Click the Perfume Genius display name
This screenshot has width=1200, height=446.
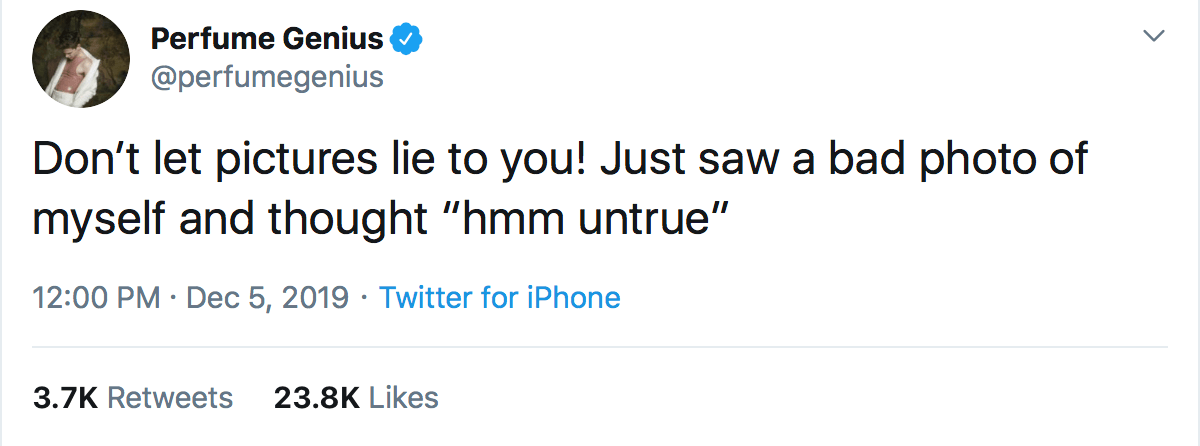pyautogui.click(x=267, y=39)
